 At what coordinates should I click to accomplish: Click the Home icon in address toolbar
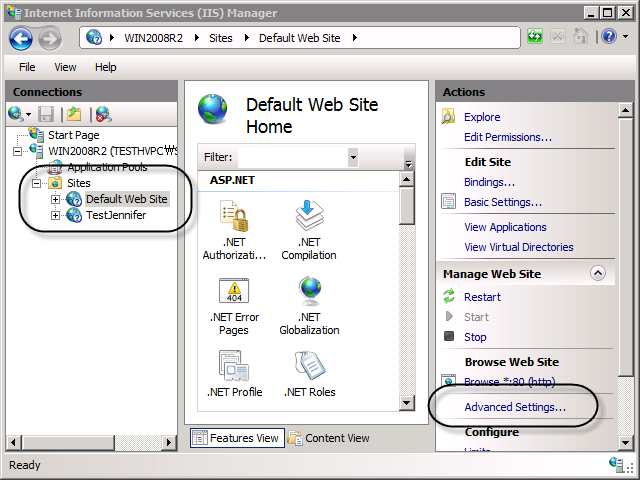[580, 37]
